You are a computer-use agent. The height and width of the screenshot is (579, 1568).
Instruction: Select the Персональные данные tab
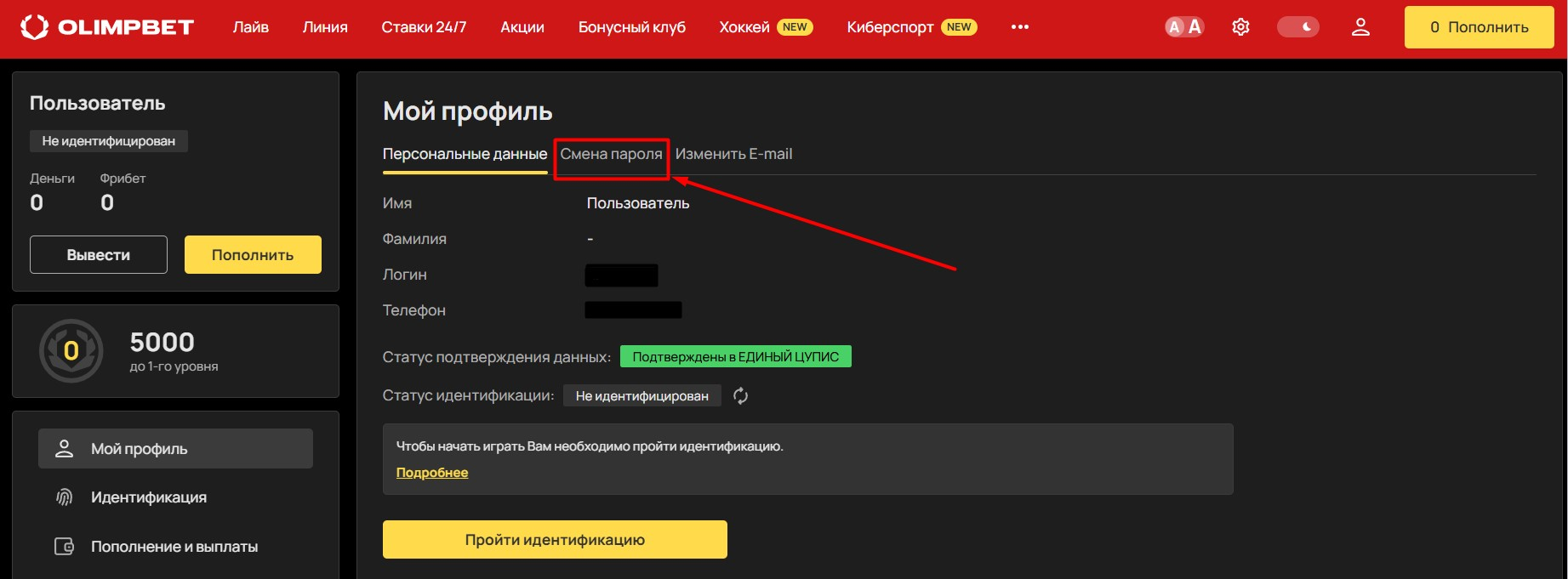click(465, 155)
